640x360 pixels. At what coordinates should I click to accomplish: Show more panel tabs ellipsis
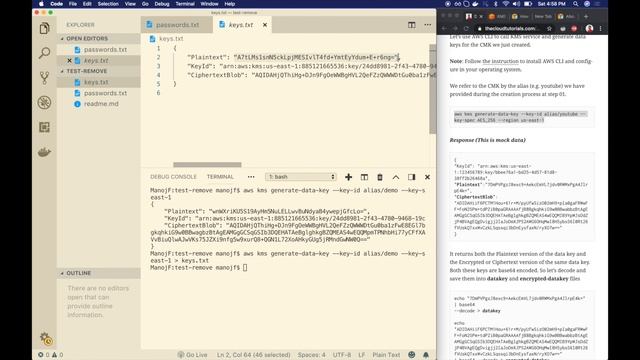point(251,177)
